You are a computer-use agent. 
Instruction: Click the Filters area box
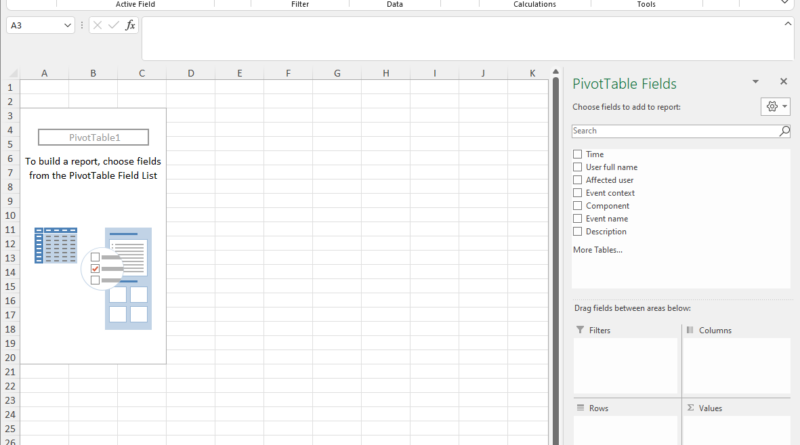tap(626, 365)
